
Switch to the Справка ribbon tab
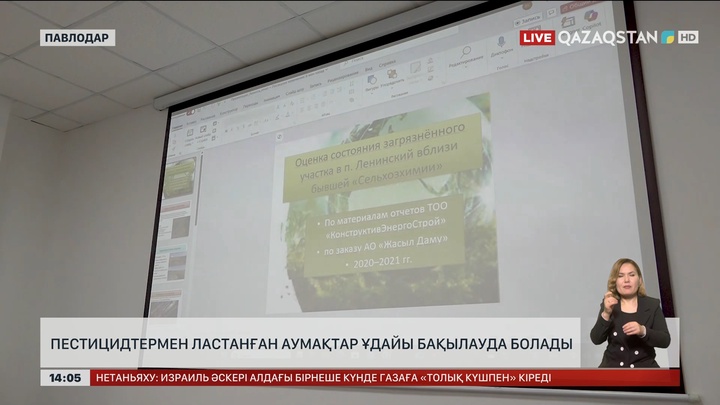tap(387, 63)
